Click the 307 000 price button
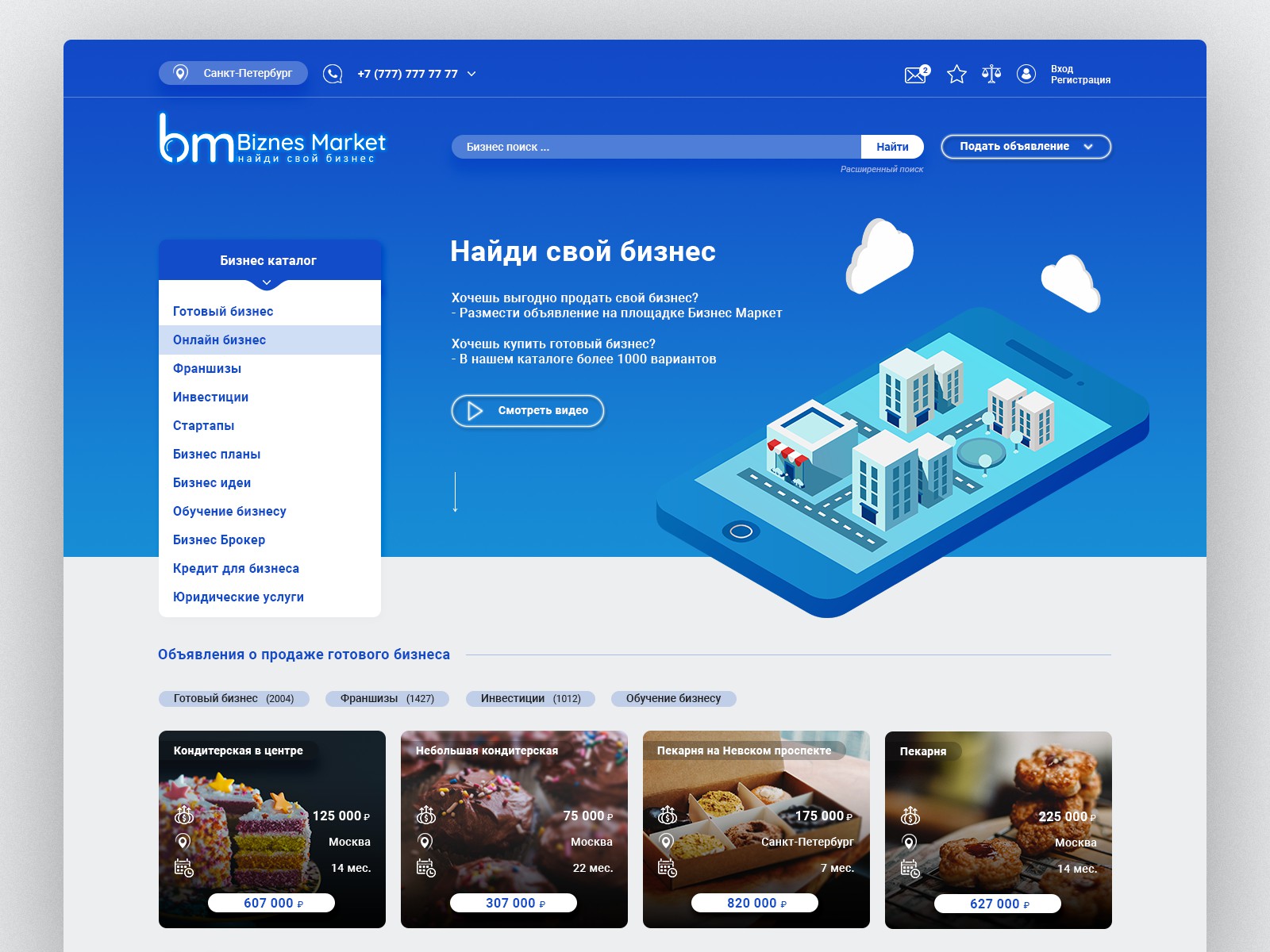 (x=514, y=903)
